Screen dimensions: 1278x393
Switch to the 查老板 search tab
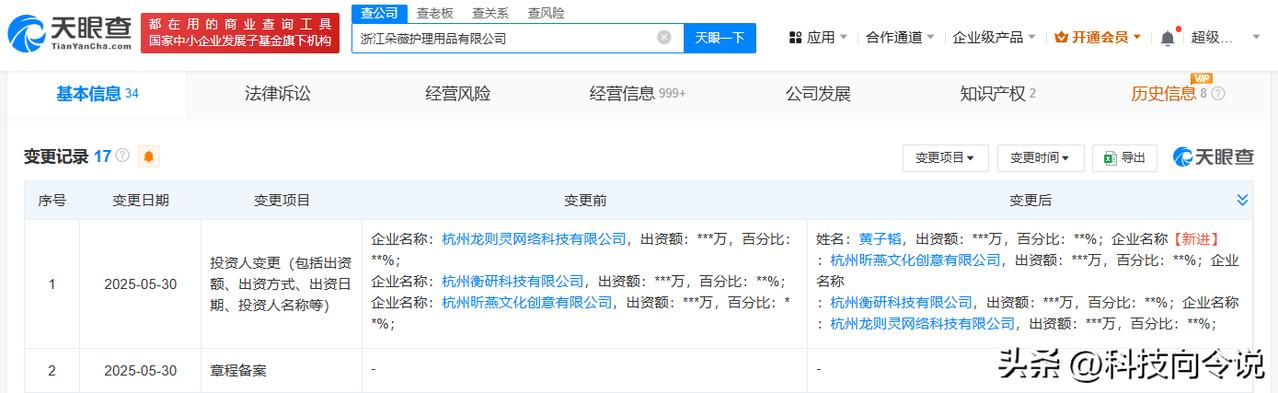point(434,13)
